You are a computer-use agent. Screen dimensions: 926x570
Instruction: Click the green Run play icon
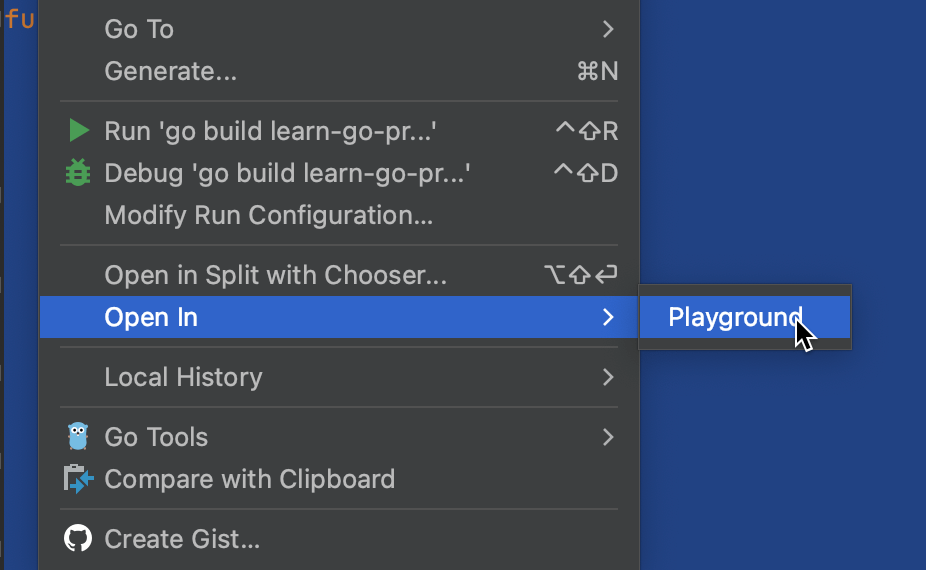78,131
